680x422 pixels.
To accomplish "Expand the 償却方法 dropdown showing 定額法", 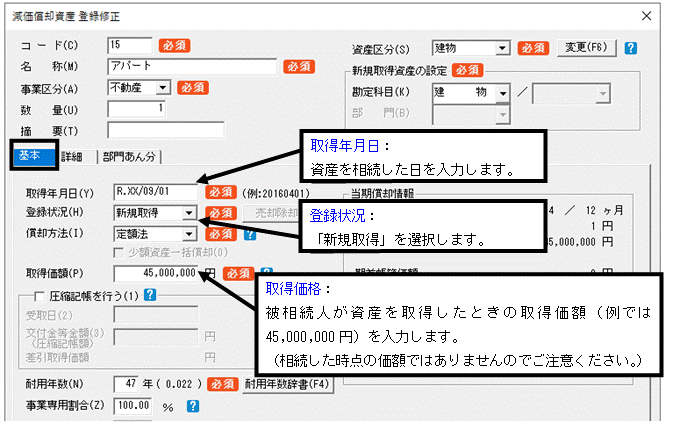I will [x=188, y=233].
